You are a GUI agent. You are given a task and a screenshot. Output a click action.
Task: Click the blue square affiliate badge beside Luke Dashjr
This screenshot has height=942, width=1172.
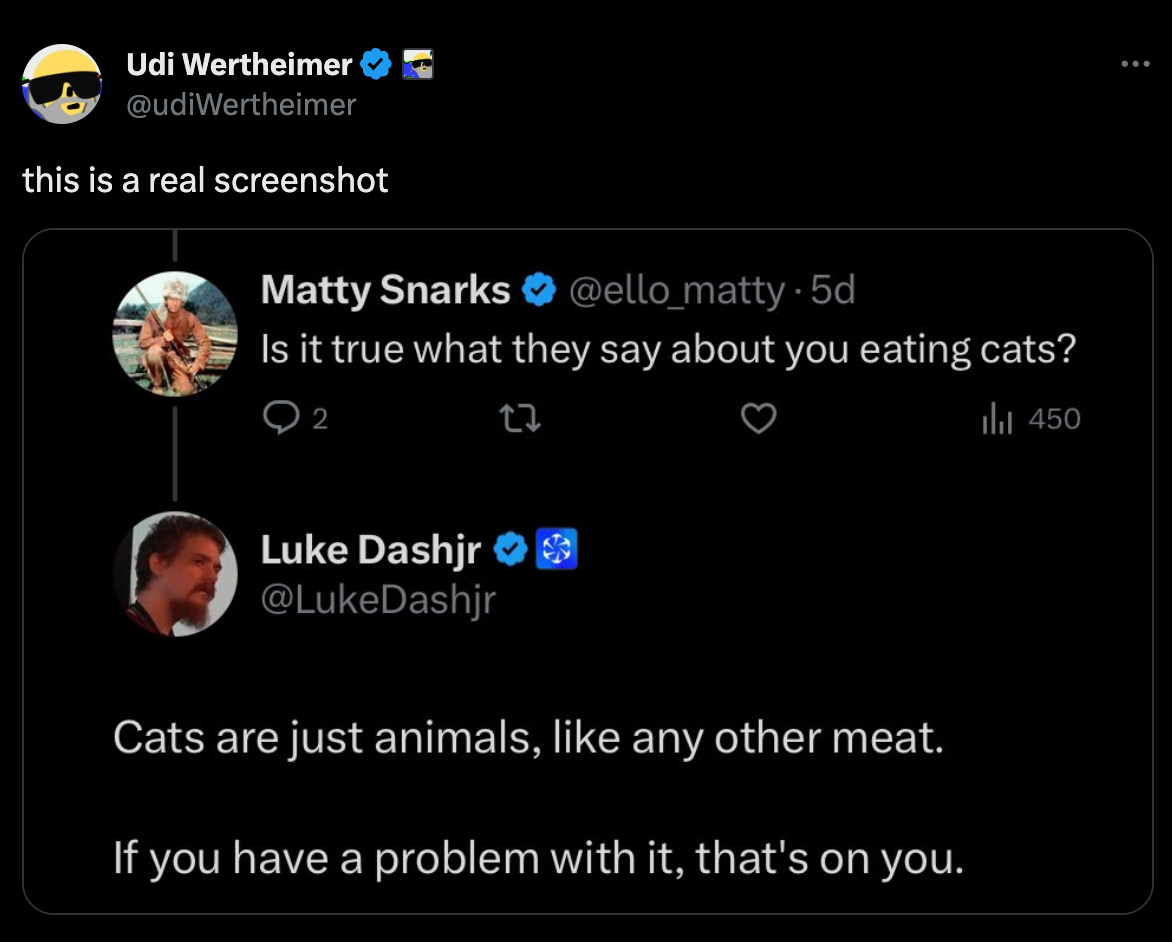(559, 549)
